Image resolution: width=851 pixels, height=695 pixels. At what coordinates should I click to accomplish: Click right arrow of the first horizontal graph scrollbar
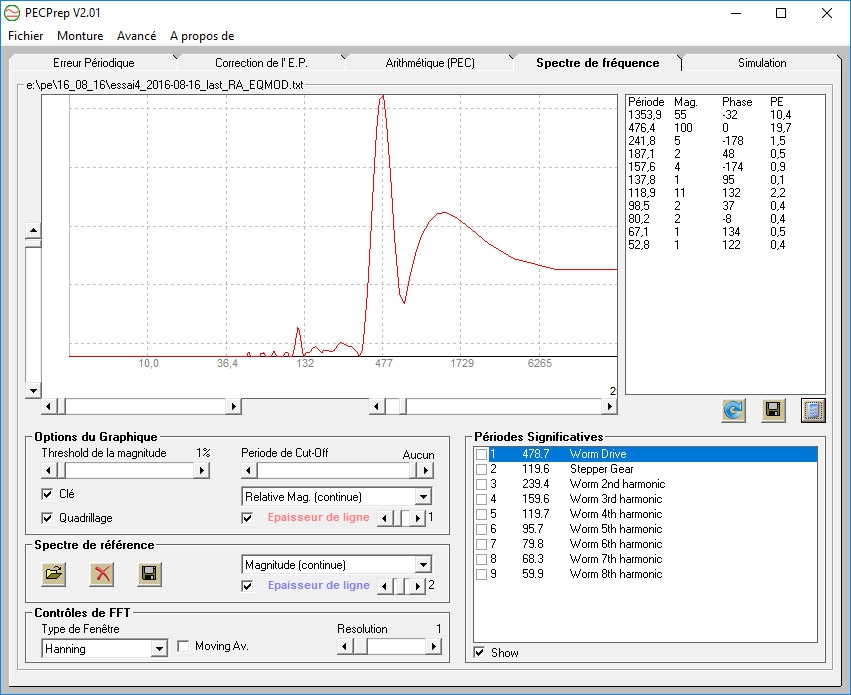(x=233, y=406)
